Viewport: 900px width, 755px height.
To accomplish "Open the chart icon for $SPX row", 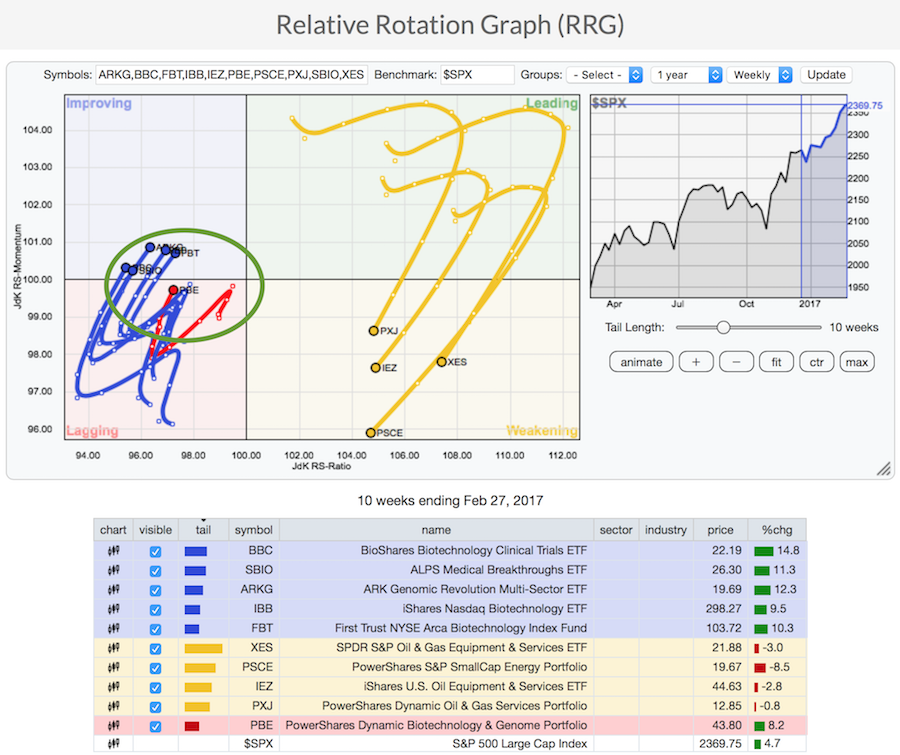I will (x=113, y=744).
